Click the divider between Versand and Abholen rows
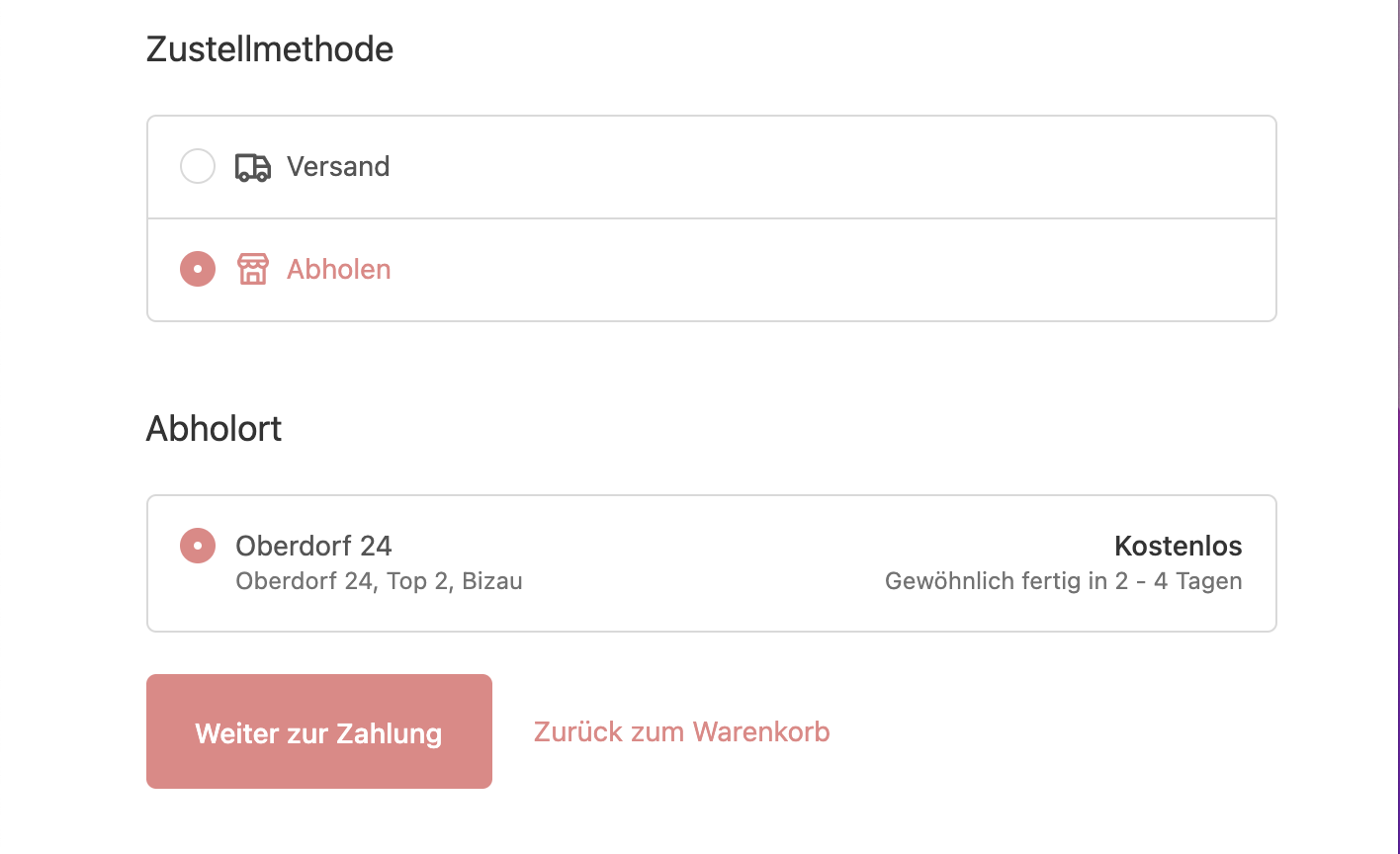The image size is (1400, 854). point(712,217)
